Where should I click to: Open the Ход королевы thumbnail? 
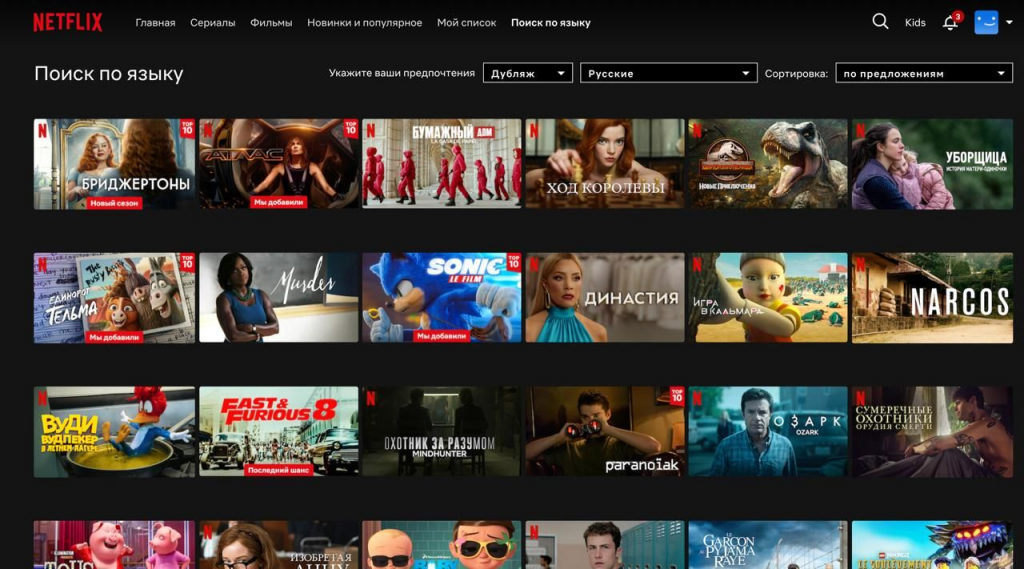pyautogui.click(x=605, y=164)
